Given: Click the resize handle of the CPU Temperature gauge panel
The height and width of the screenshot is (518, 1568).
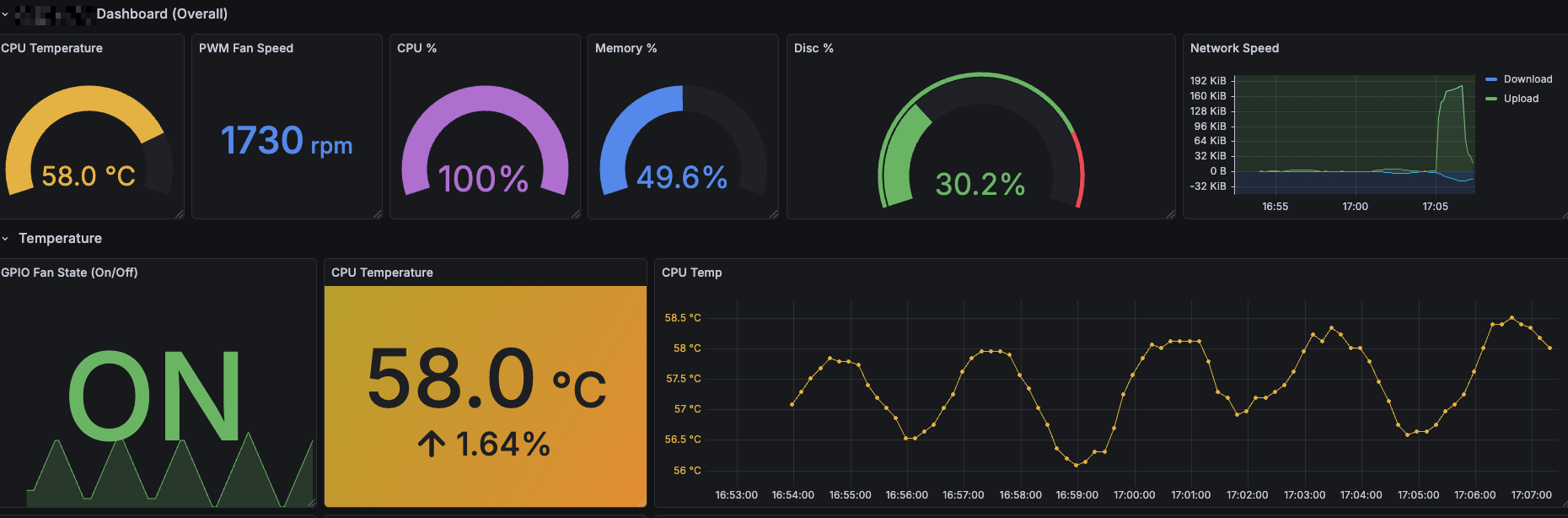Looking at the screenshot, I should [x=180, y=214].
